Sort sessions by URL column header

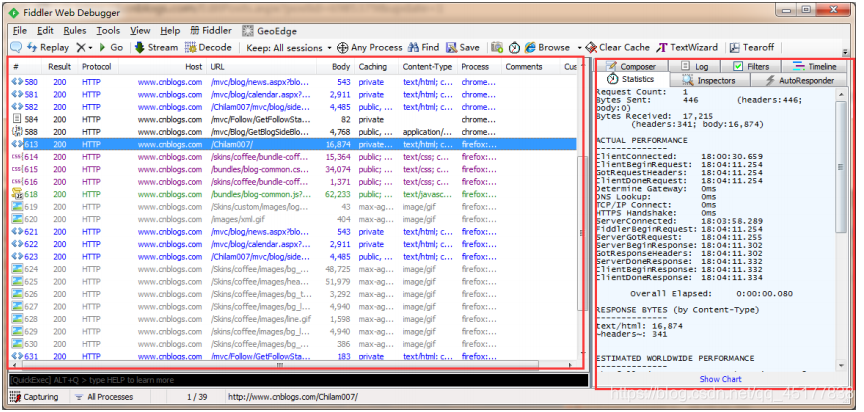pos(262,67)
